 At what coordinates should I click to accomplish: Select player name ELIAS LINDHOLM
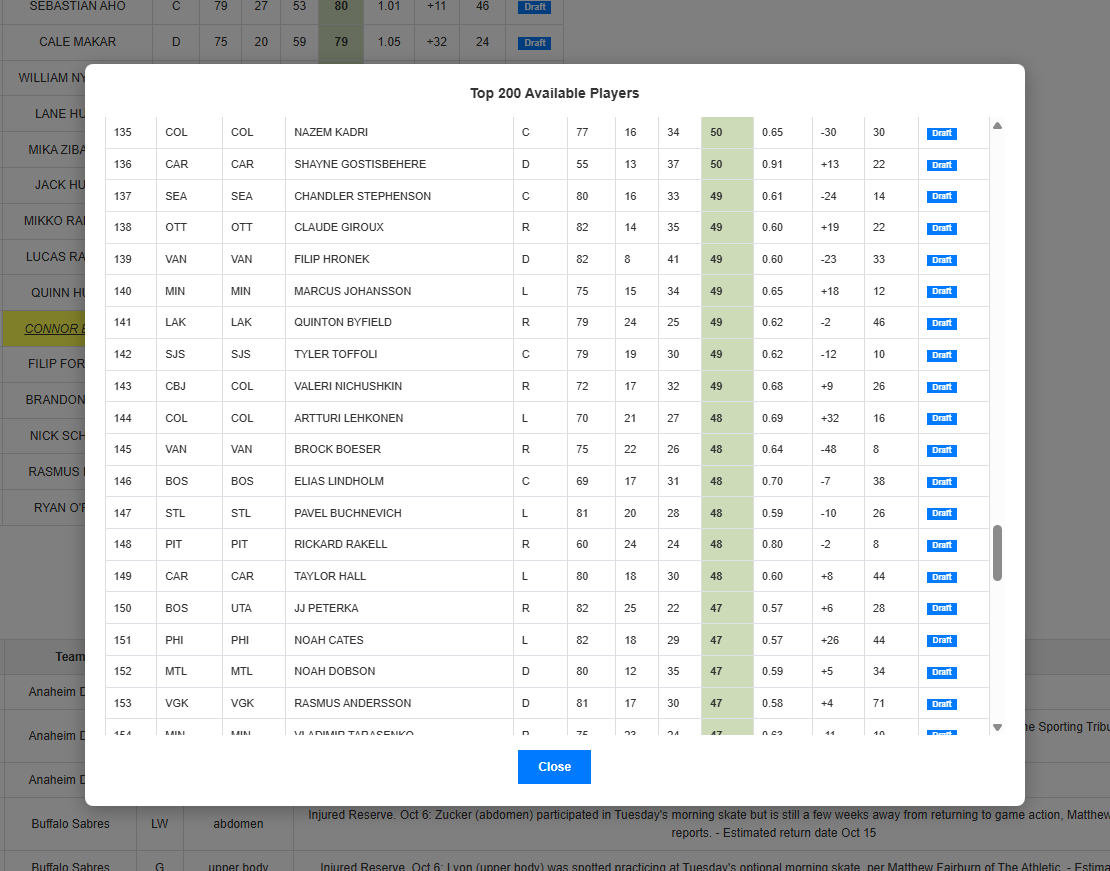(x=338, y=481)
